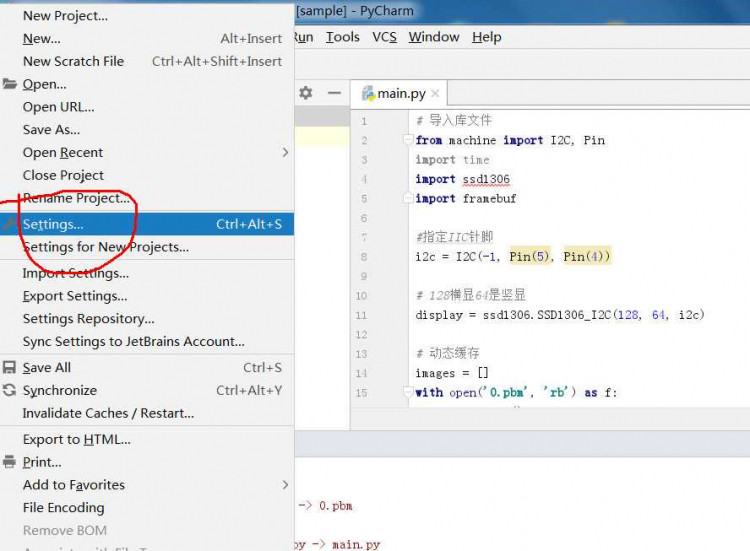Click the 'main.py' output text in console

[356, 544]
